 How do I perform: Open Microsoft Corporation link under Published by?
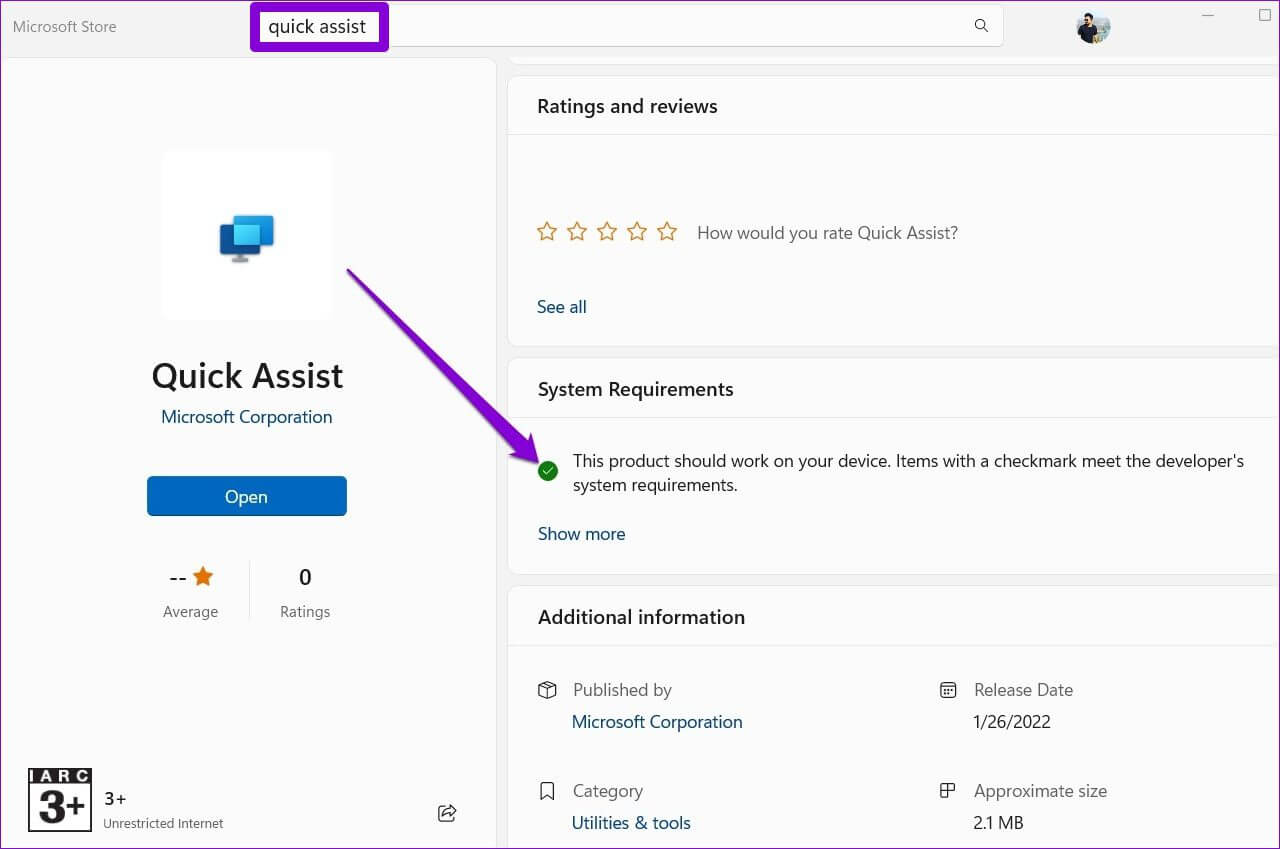[657, 722]
